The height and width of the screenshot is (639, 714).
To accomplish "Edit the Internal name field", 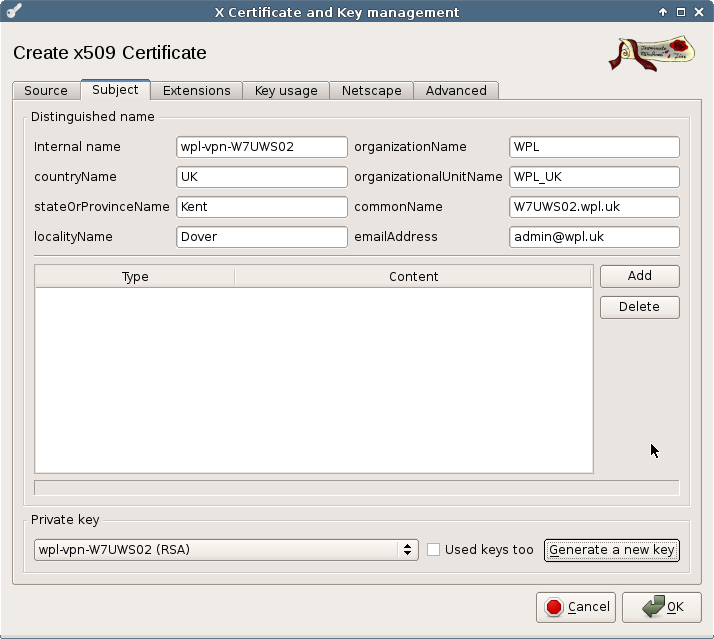I will (262, 147).
